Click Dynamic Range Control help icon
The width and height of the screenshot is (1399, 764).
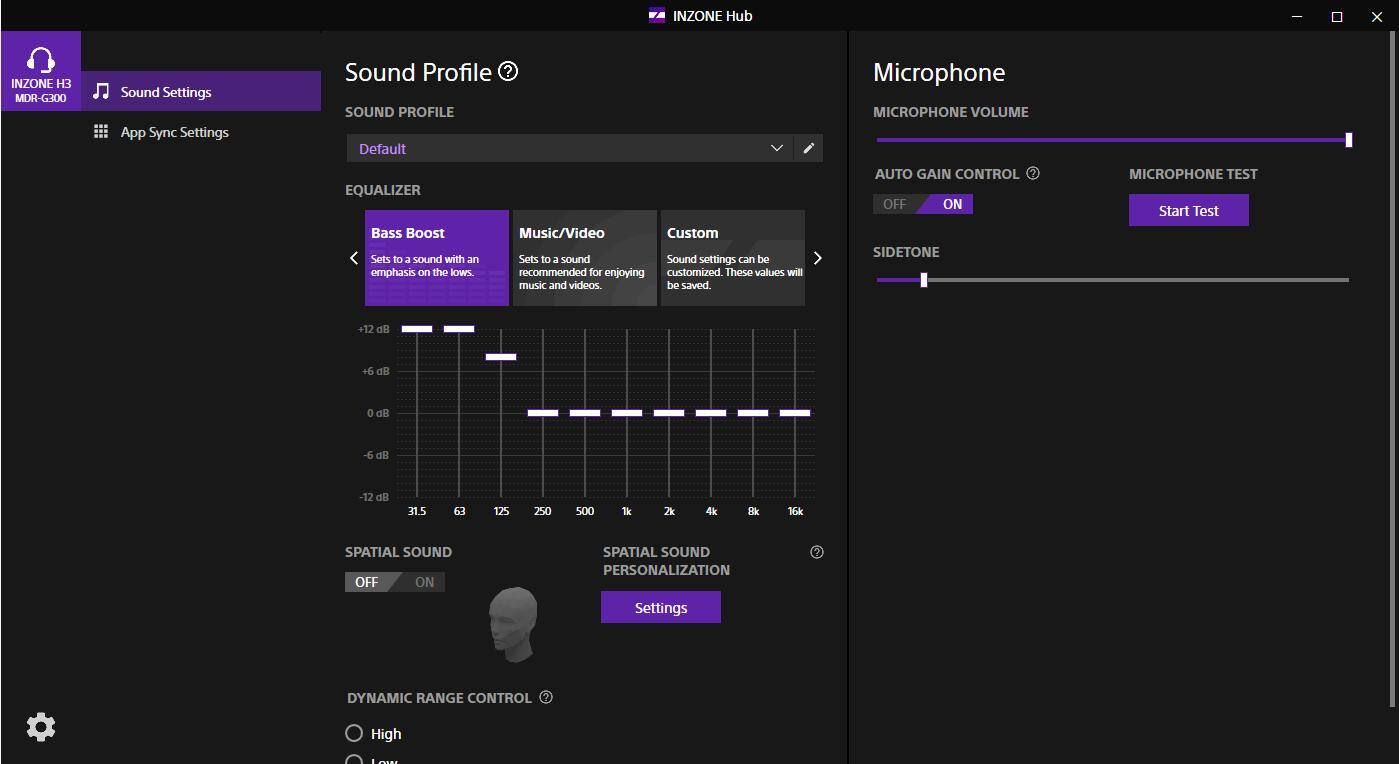[546, 697]
